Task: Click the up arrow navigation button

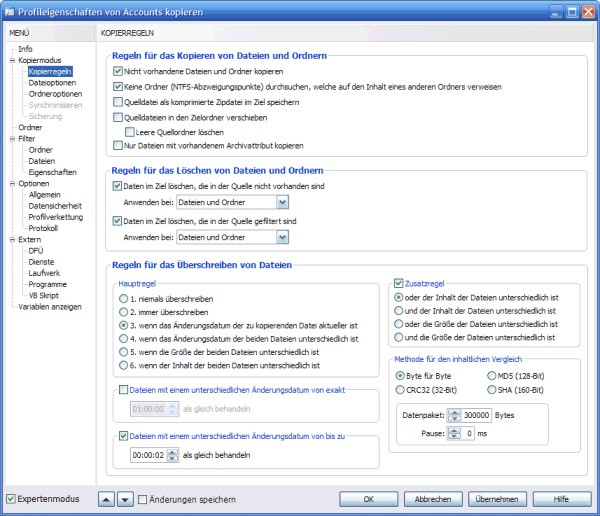Action: [x=106, y=499]
